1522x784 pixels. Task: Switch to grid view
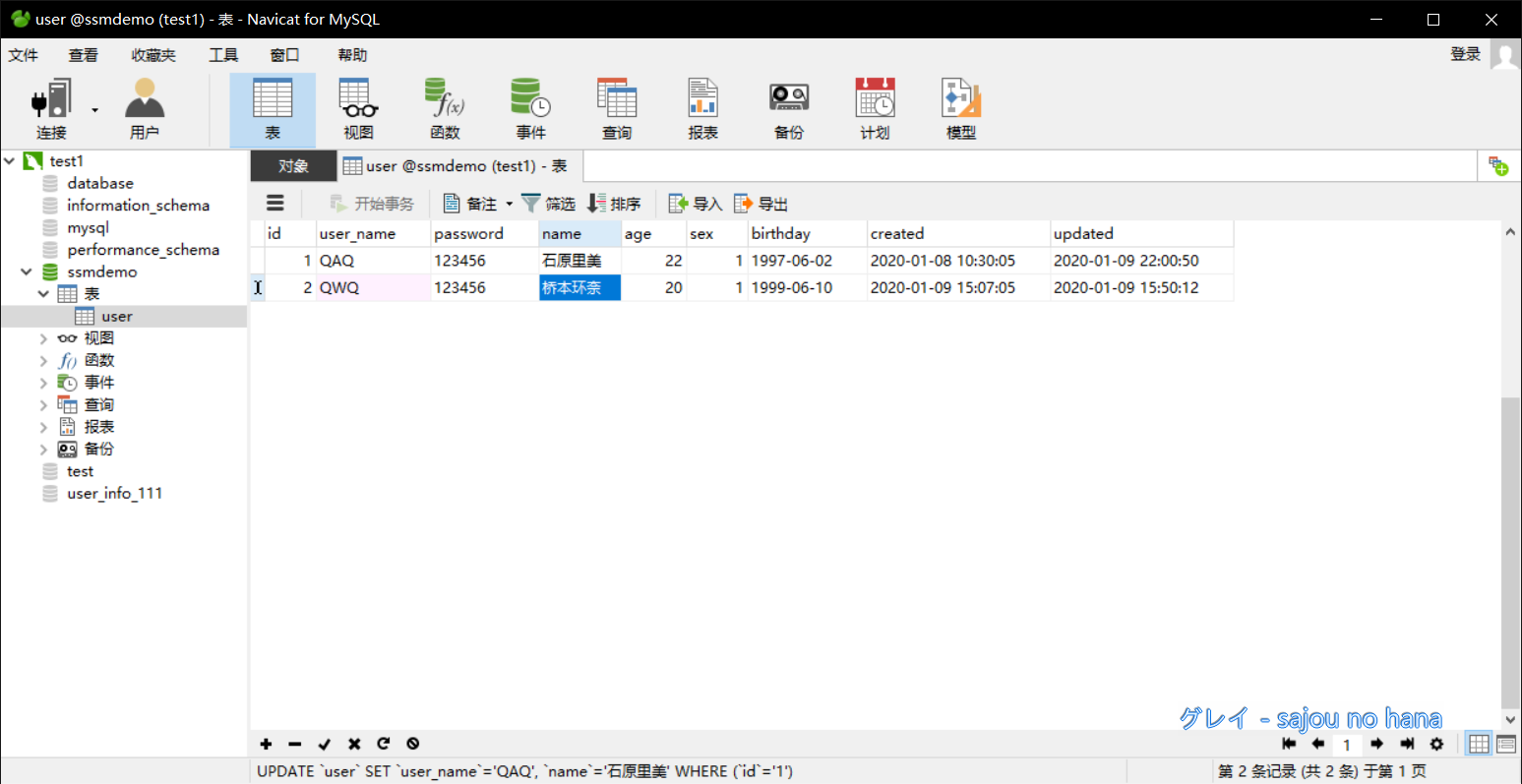click(1479, 744)
